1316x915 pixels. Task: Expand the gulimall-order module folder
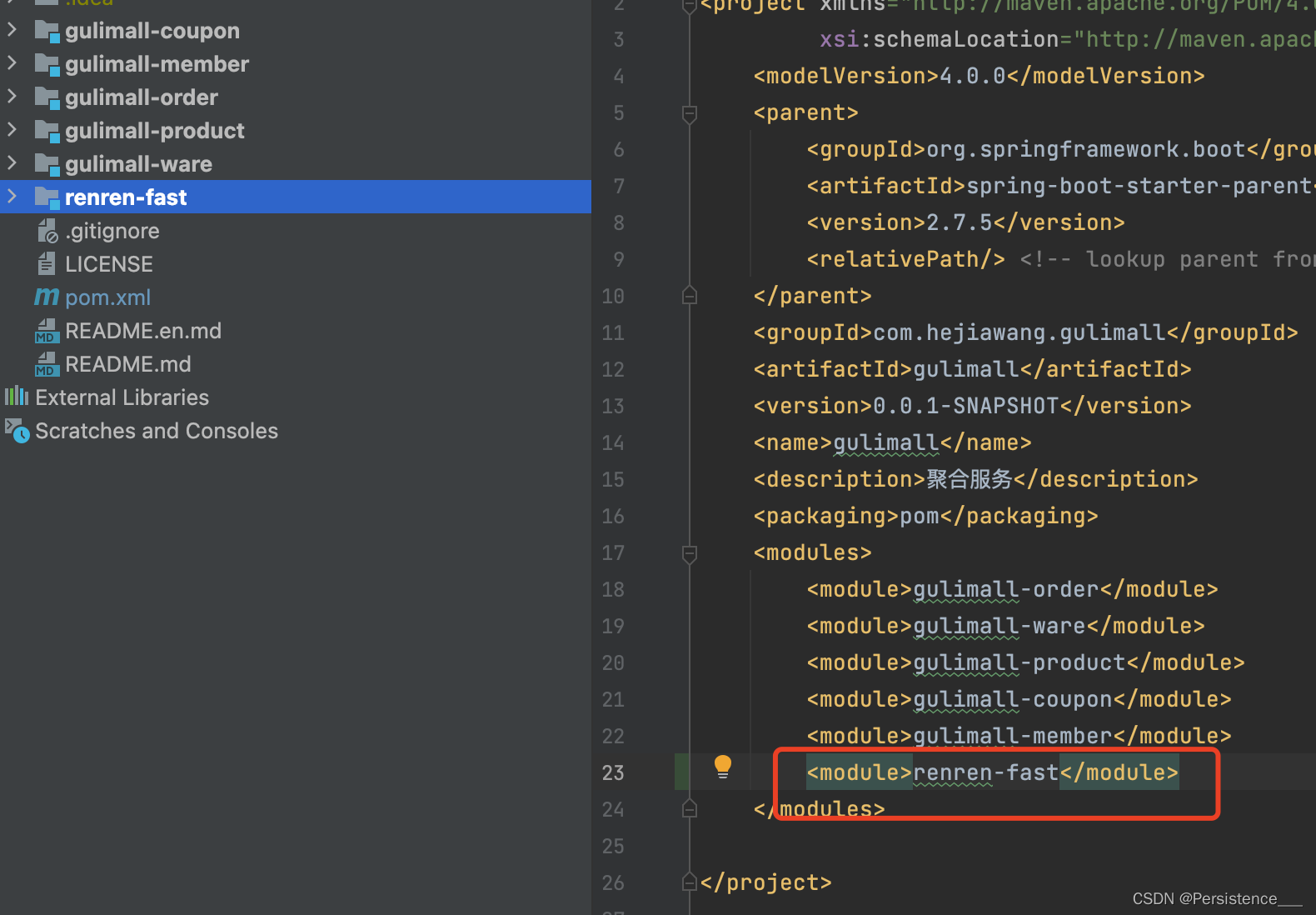click(12, 97)
